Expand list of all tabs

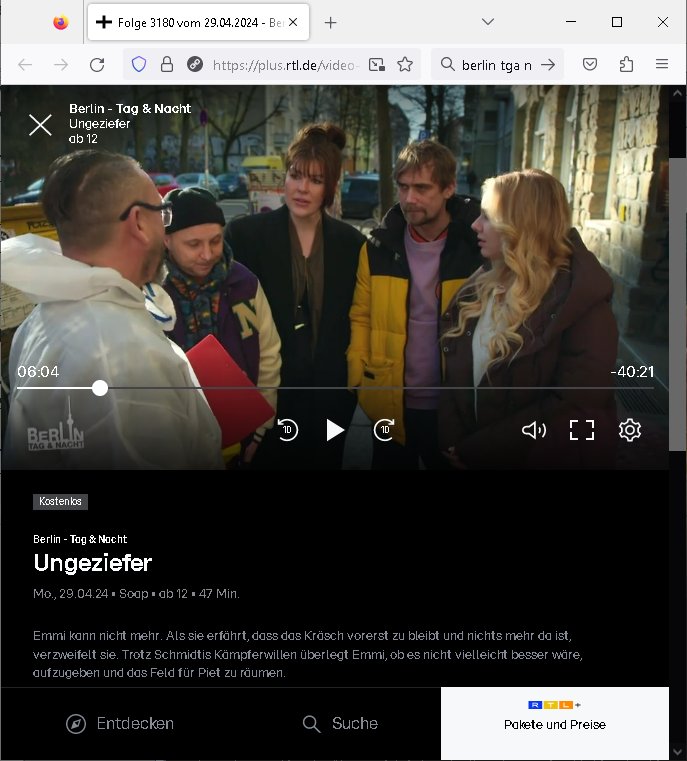click(x=488, y=22)
